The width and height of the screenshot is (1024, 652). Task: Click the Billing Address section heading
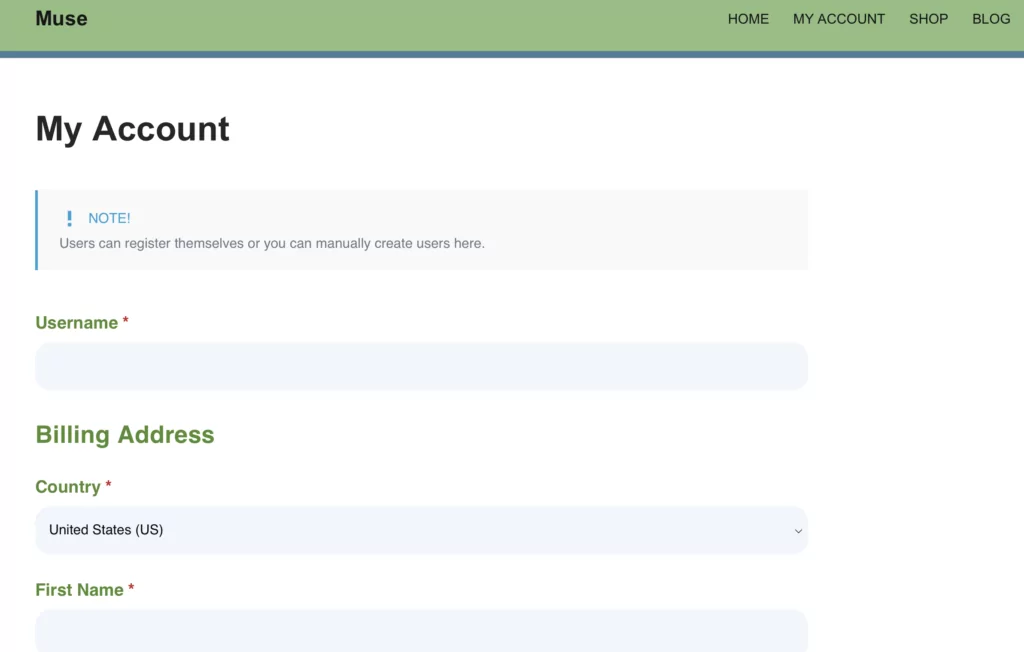(x=125, y=435)
